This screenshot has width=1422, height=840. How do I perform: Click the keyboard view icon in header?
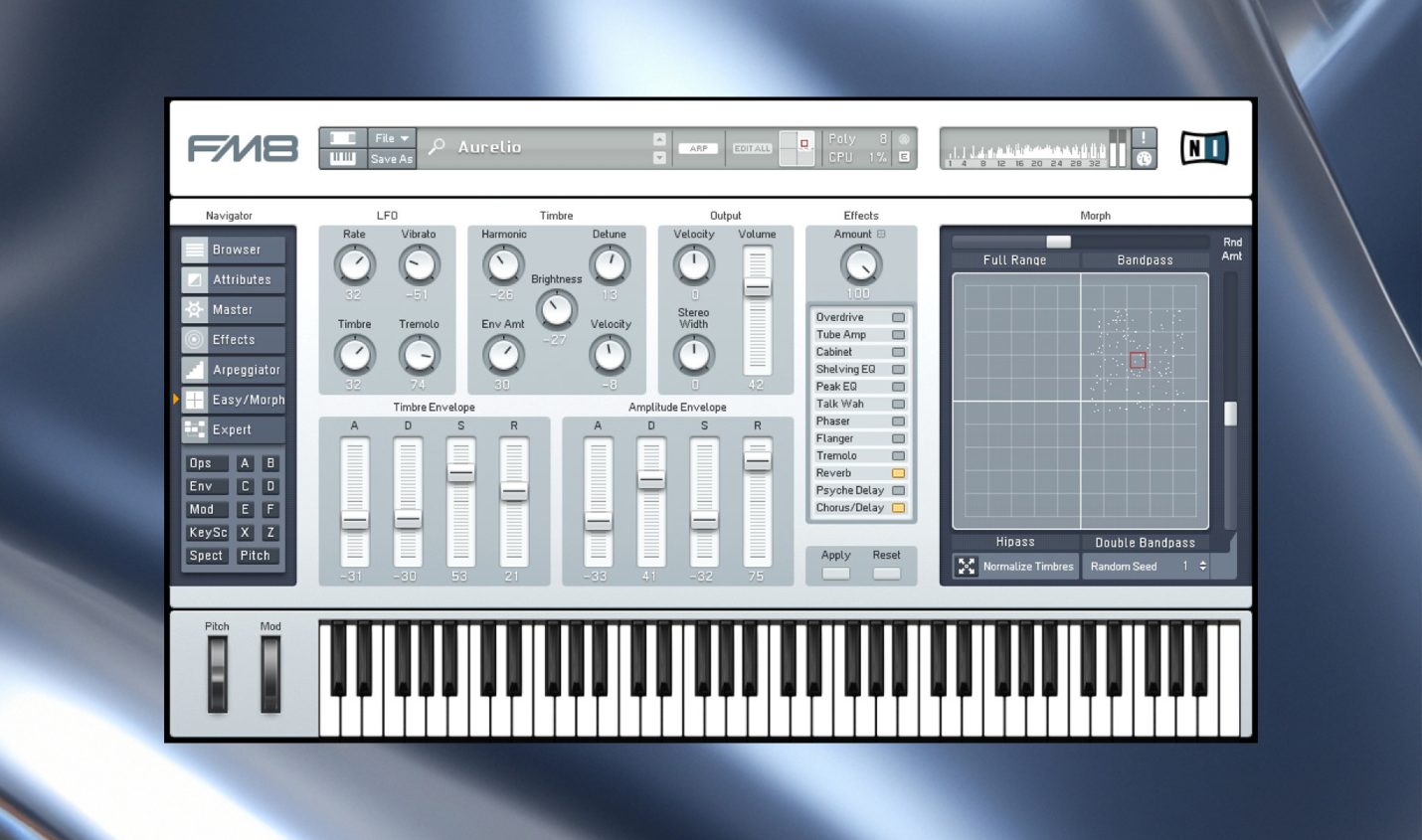click(x=342, y=158)
